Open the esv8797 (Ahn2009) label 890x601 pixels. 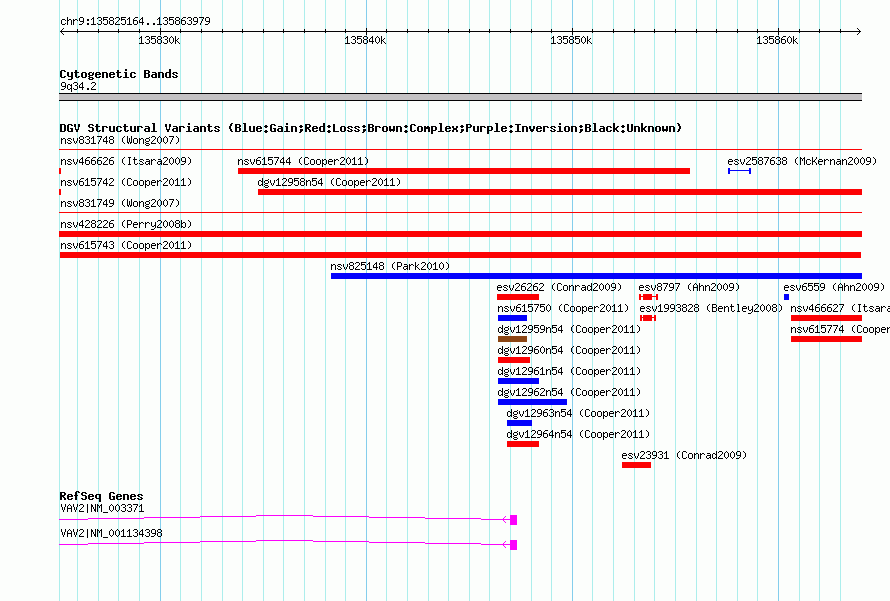point(689,287)
